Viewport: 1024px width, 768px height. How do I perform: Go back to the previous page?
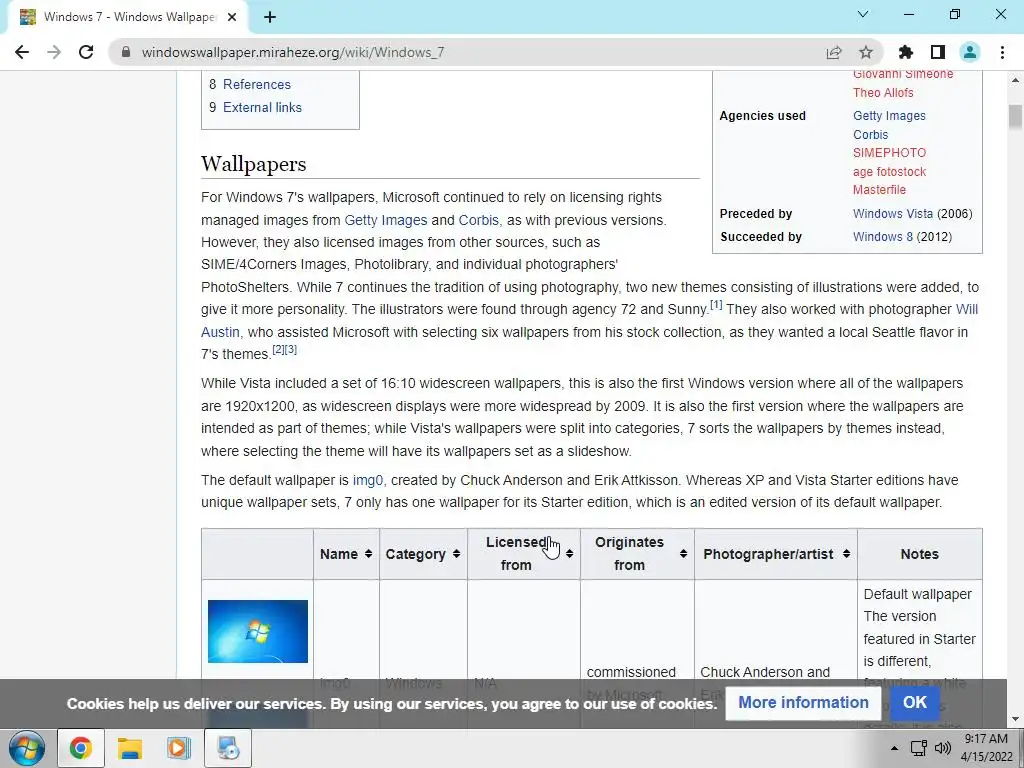[22, 52]
